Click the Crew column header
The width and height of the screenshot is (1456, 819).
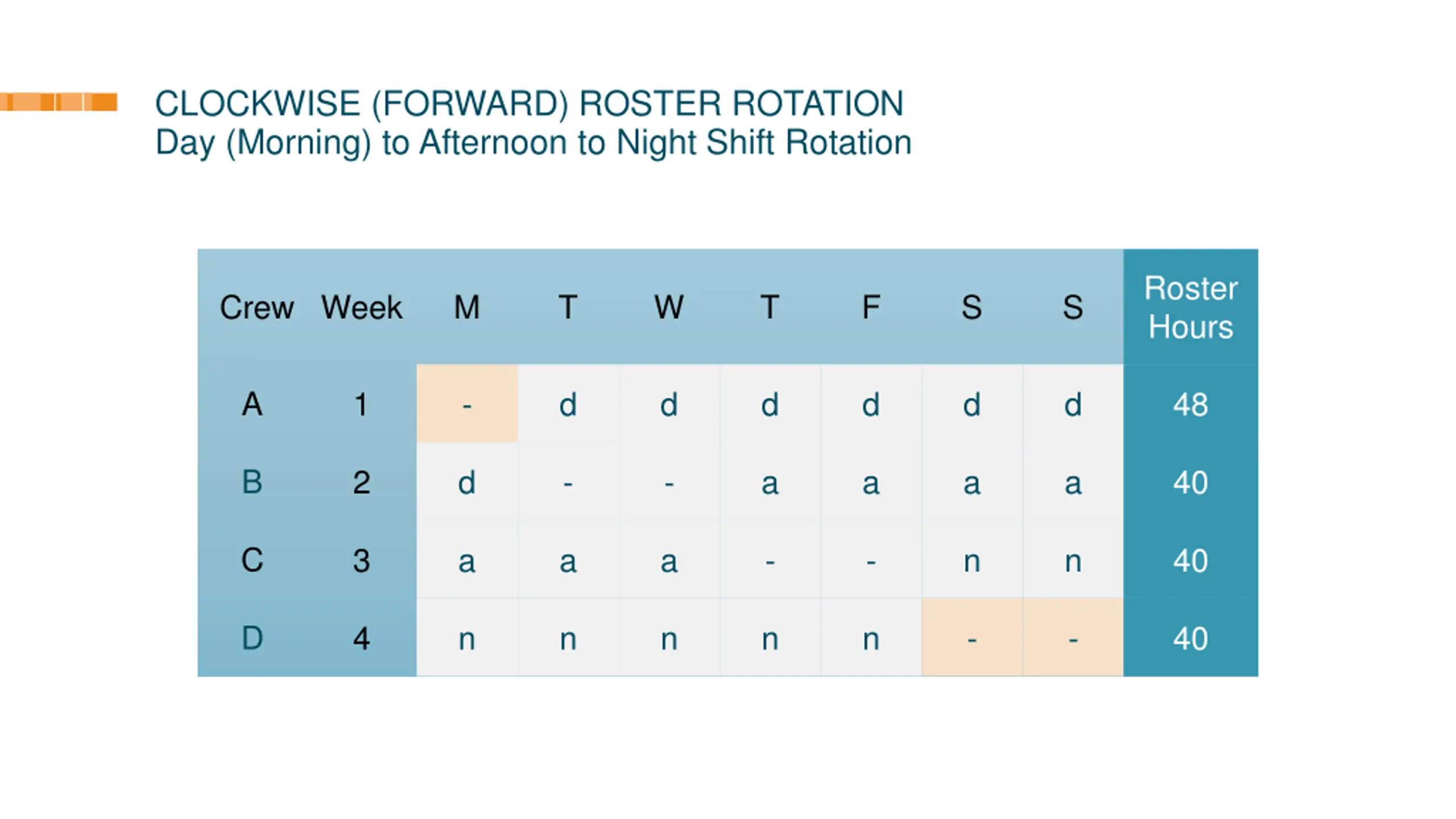pos(257,308)
